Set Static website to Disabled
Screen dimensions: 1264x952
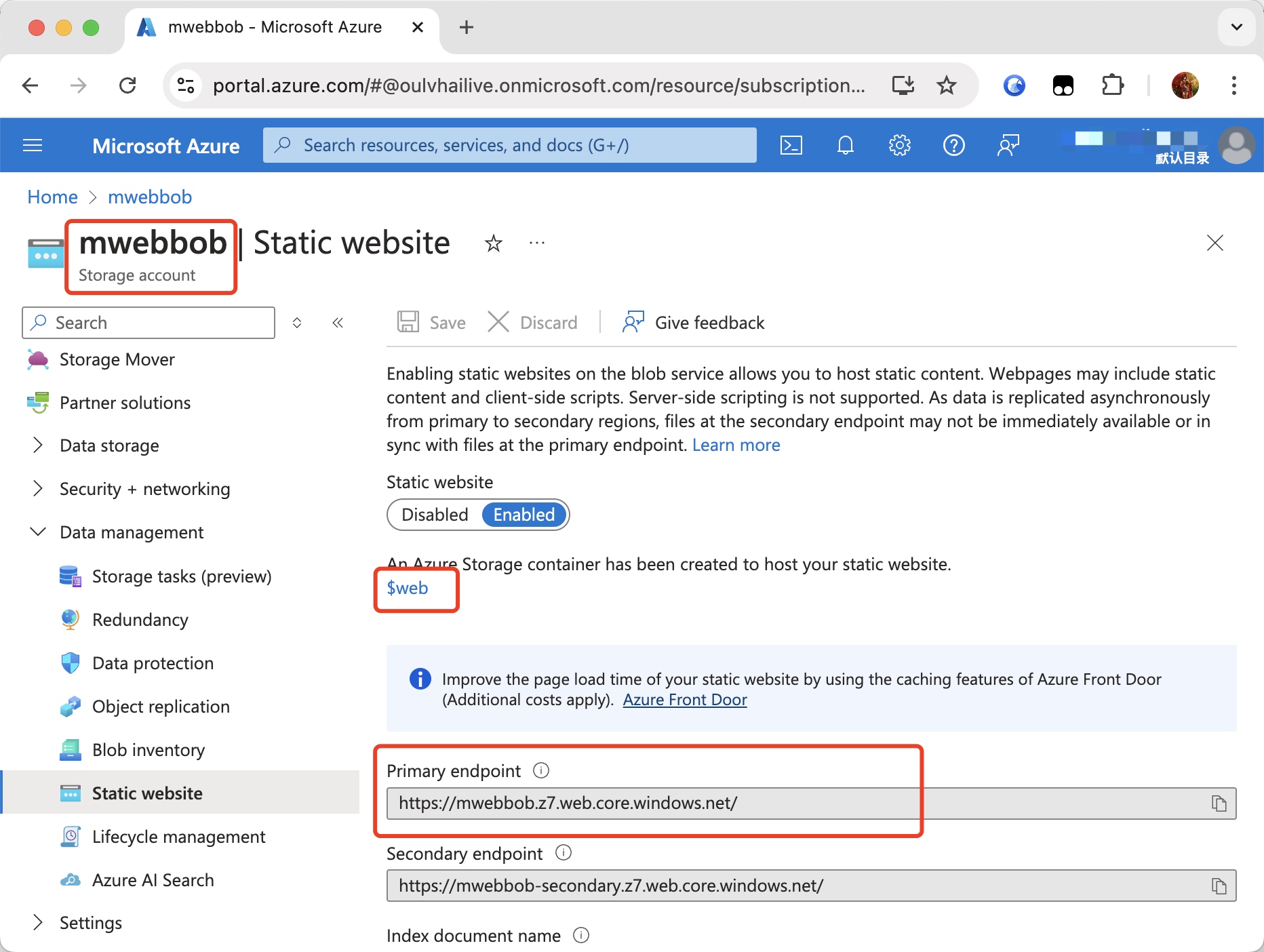point(435,515)
